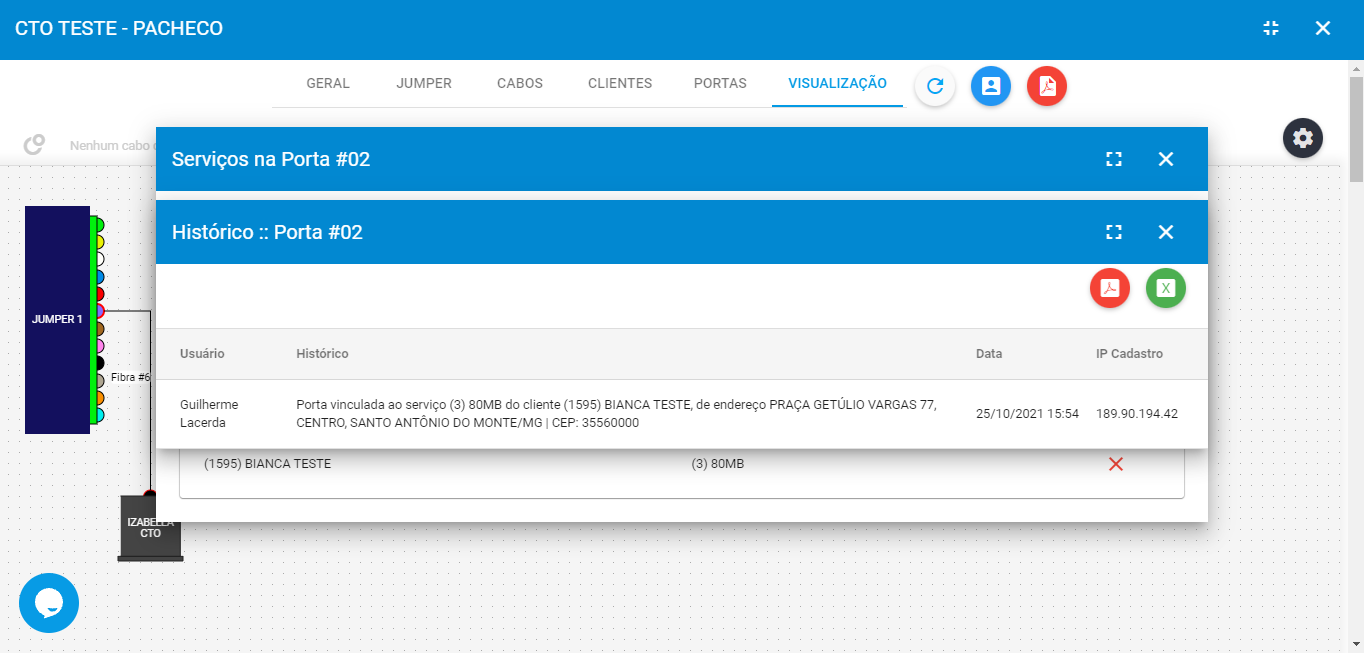Click the scrollbar down arrow

[1356, 644]
